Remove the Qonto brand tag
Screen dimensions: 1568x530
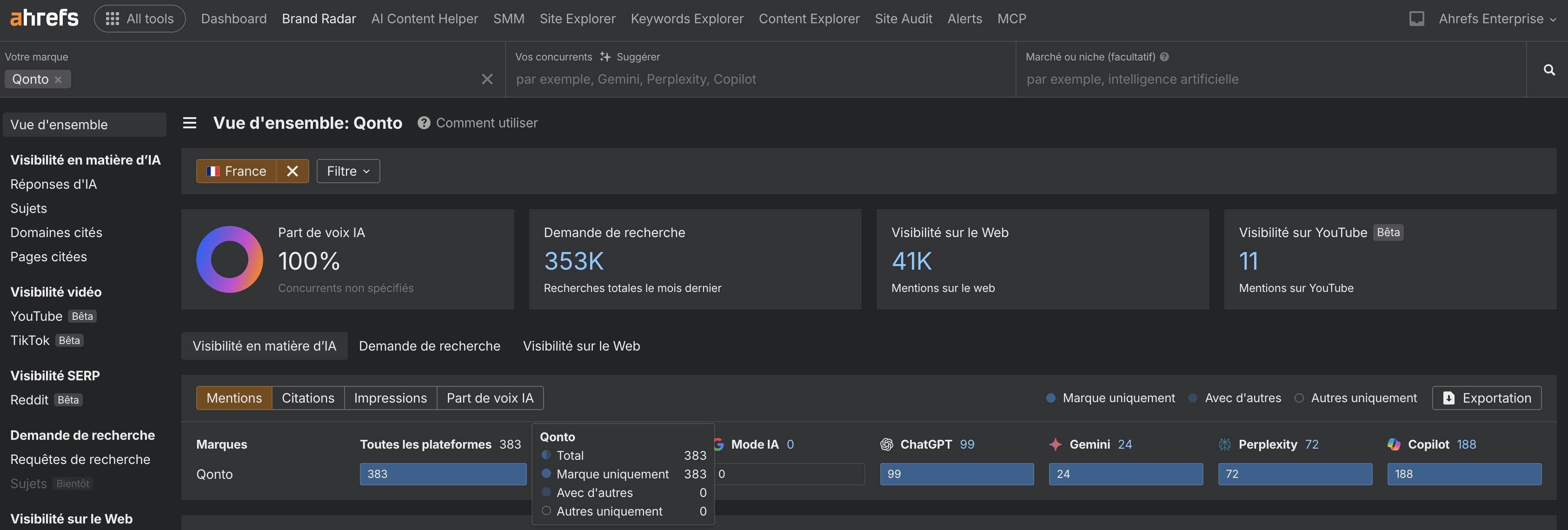coord(59,79)
